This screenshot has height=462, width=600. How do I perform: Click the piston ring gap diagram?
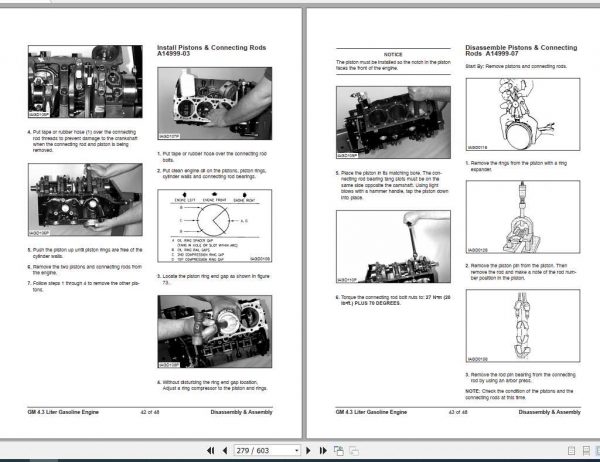[x=215, y=226]
